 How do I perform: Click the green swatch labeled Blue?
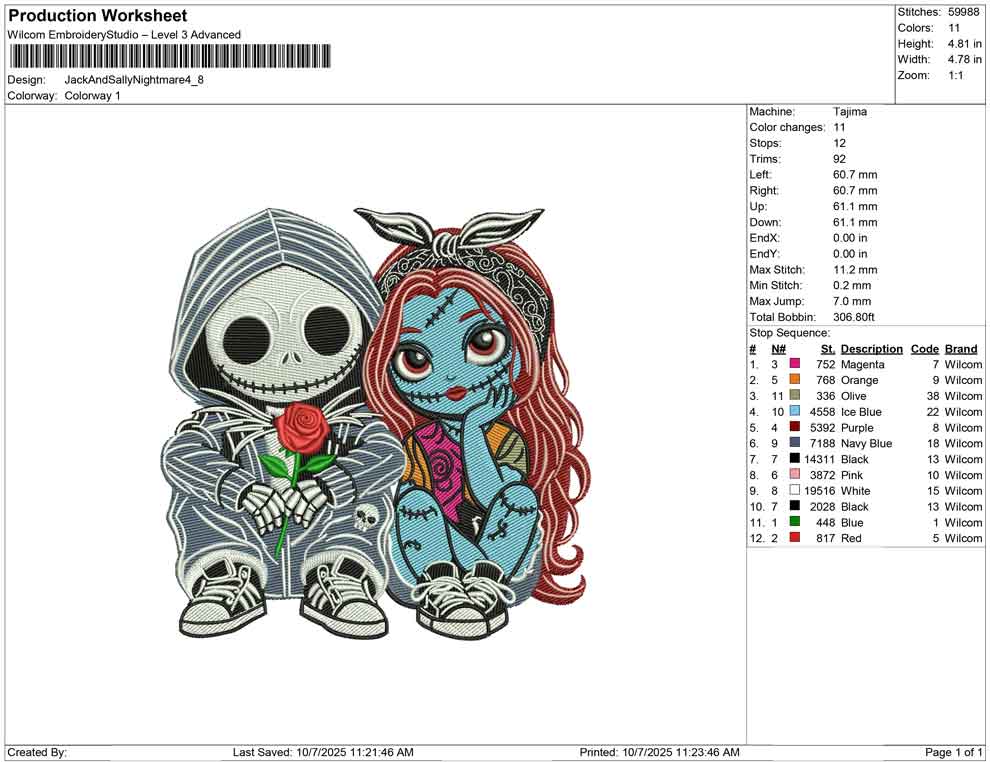794,521
